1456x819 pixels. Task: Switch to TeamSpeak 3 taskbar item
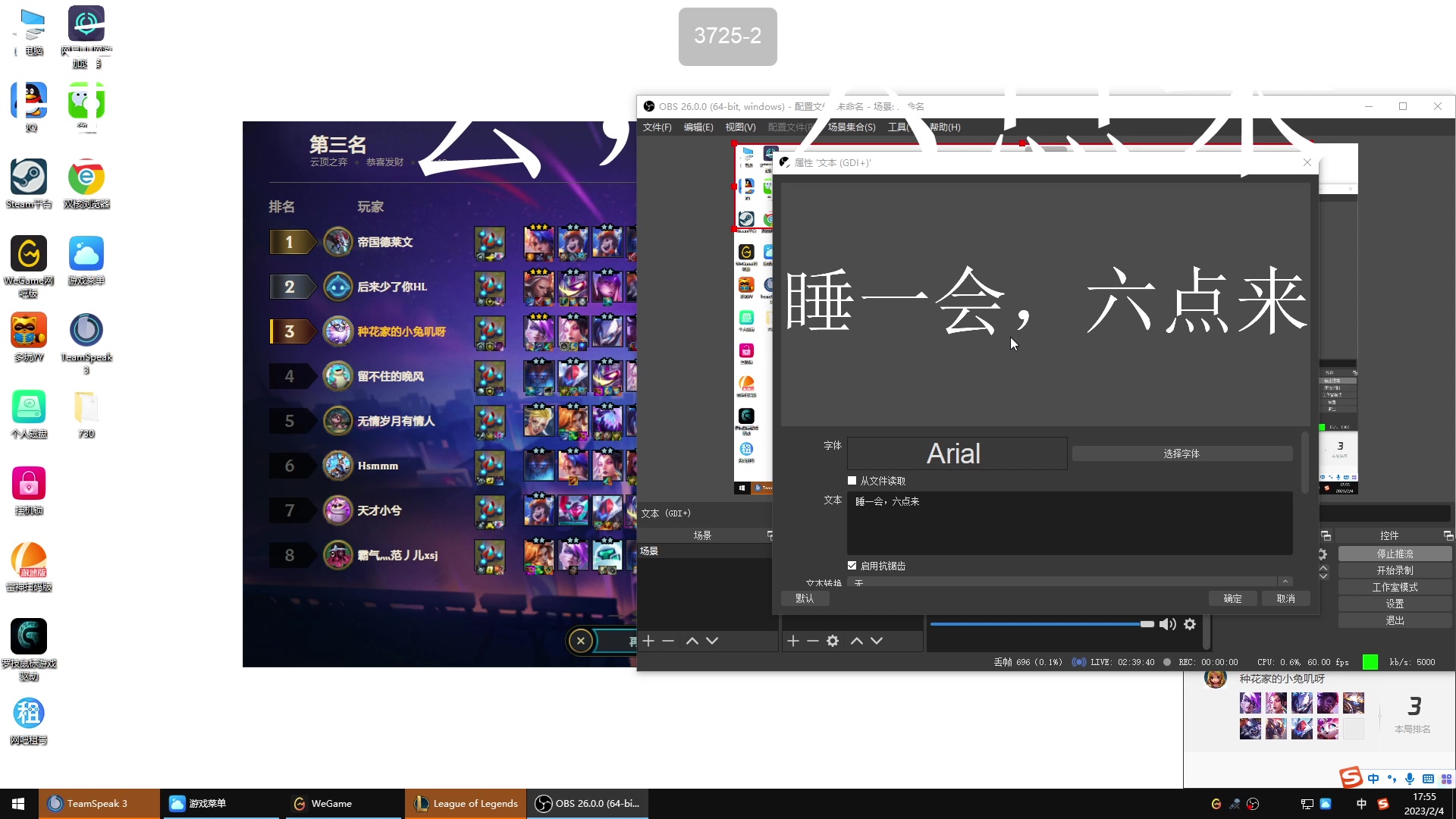(99, 804)
